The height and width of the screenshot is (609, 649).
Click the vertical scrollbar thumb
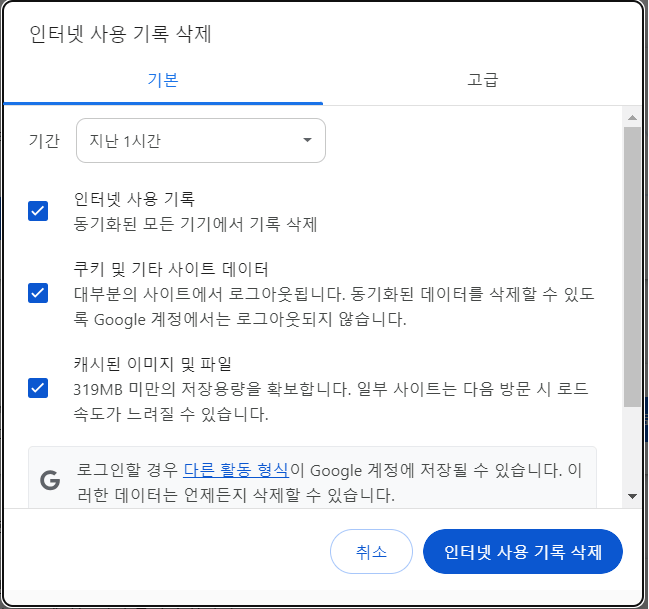(632, 267)
